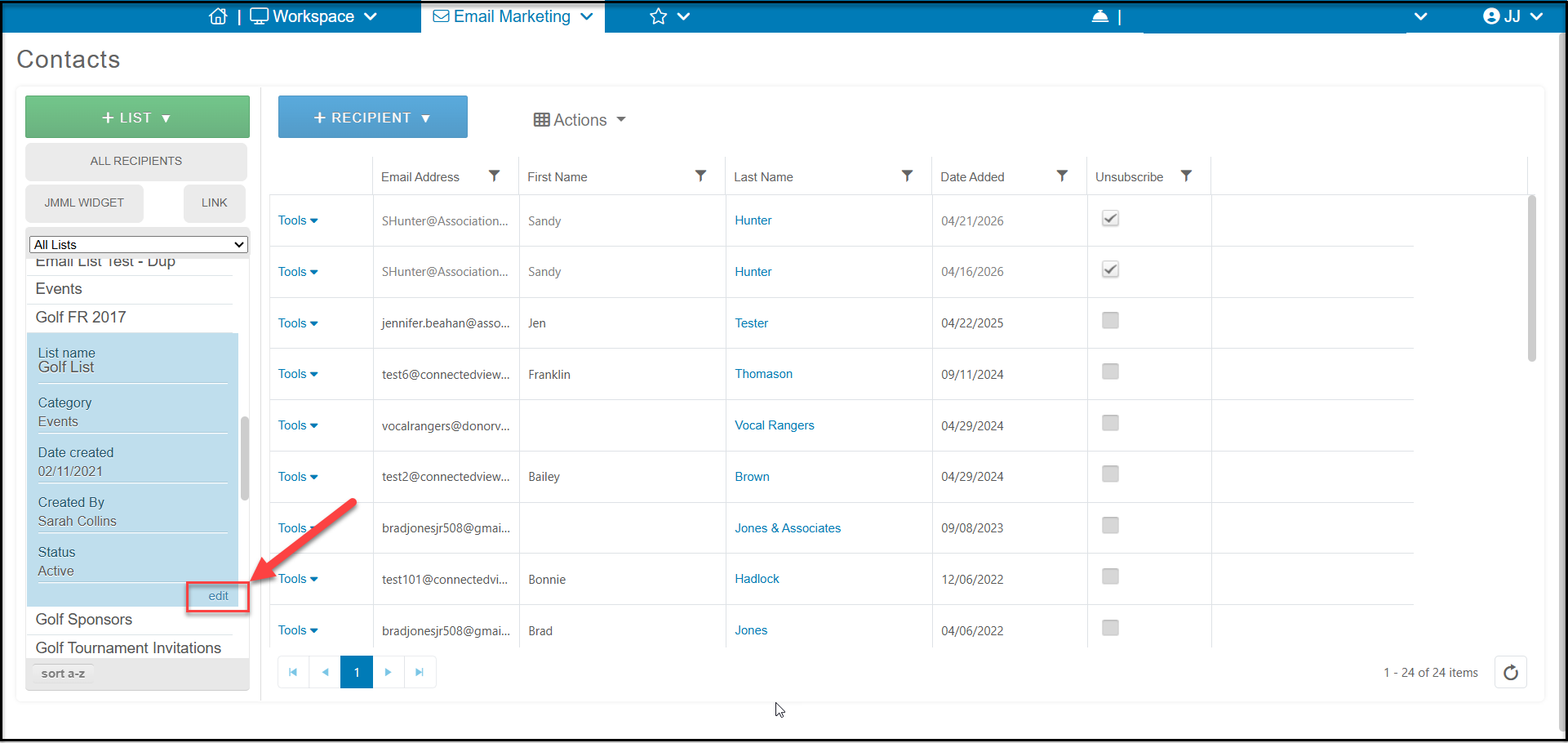
Task: Open the All Lists dropdown
Action: click(x=139, y=244)
